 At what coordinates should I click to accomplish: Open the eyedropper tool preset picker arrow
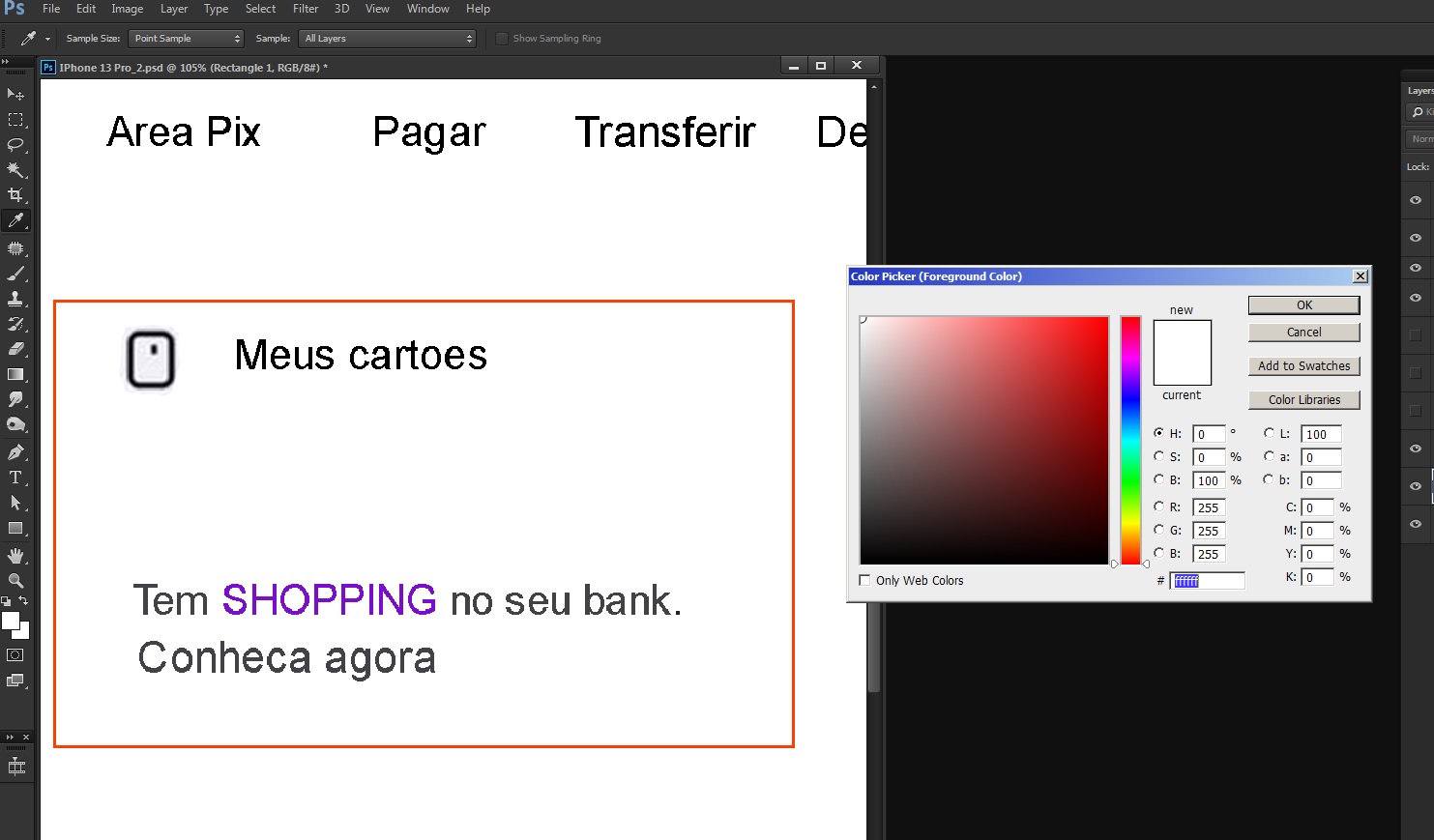tap(47, 40)
